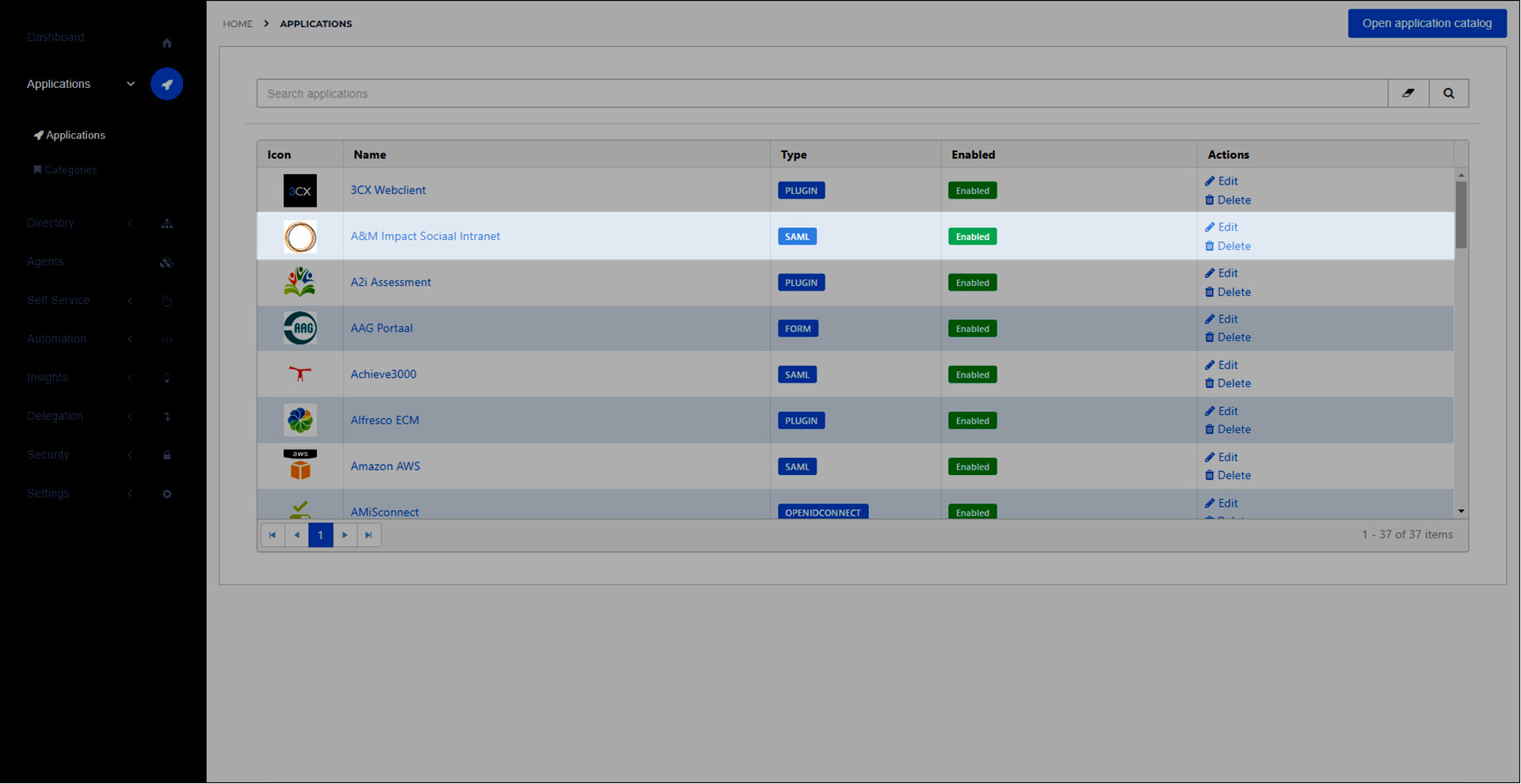The height and width of the screenshot is (784, 1521).
Task: Click the Agents icon in the sidebar
Action: pyautogui.click(x=166, y=262)
